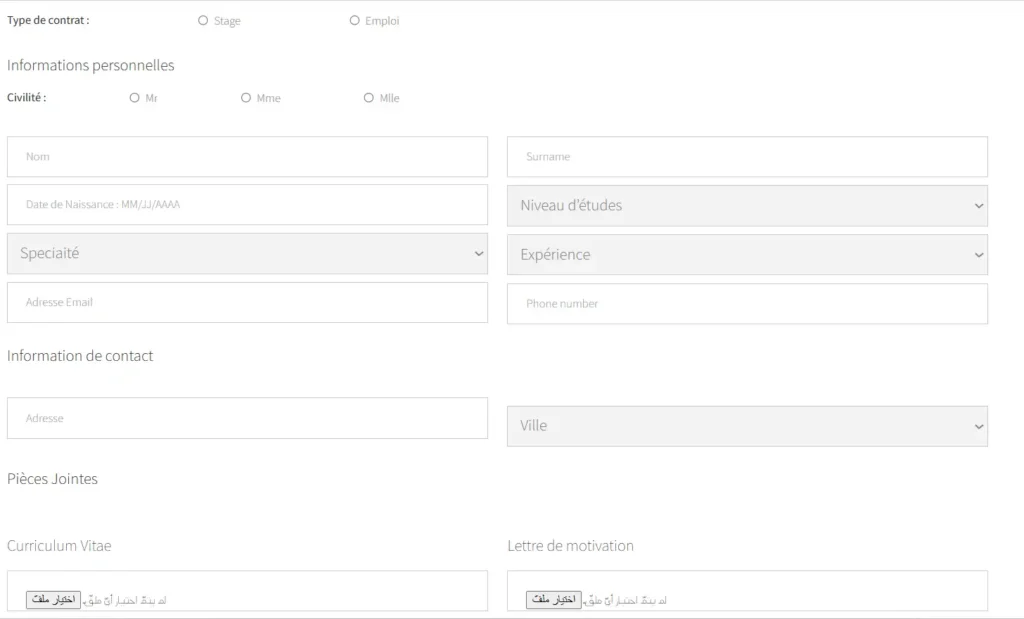Screen dimensions: 1024x619
Task: Select Mr civilité option
Action: [135, 98]
